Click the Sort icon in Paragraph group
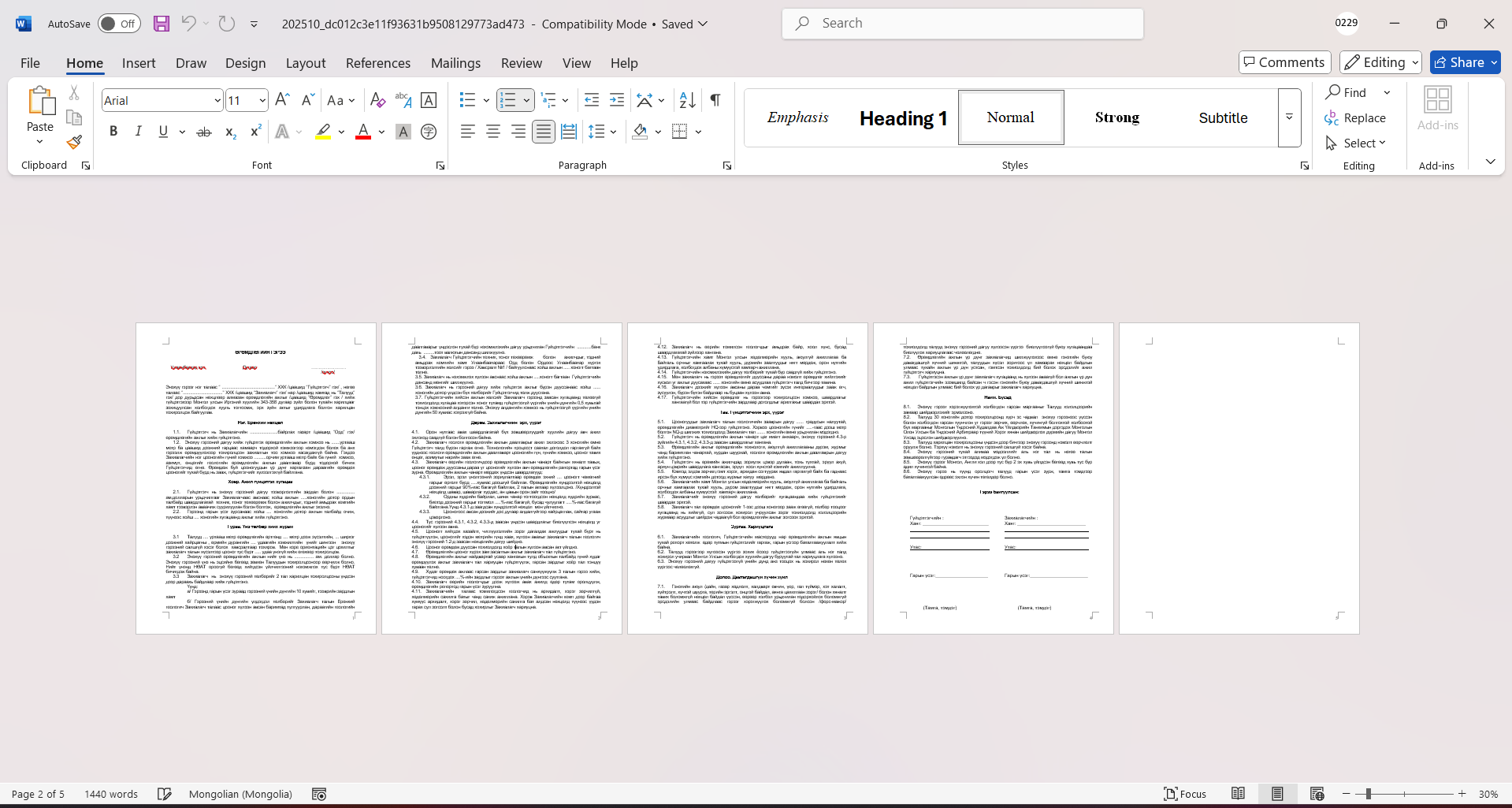The width and height of the screenshot is (1512, 808). coord(687,100)
